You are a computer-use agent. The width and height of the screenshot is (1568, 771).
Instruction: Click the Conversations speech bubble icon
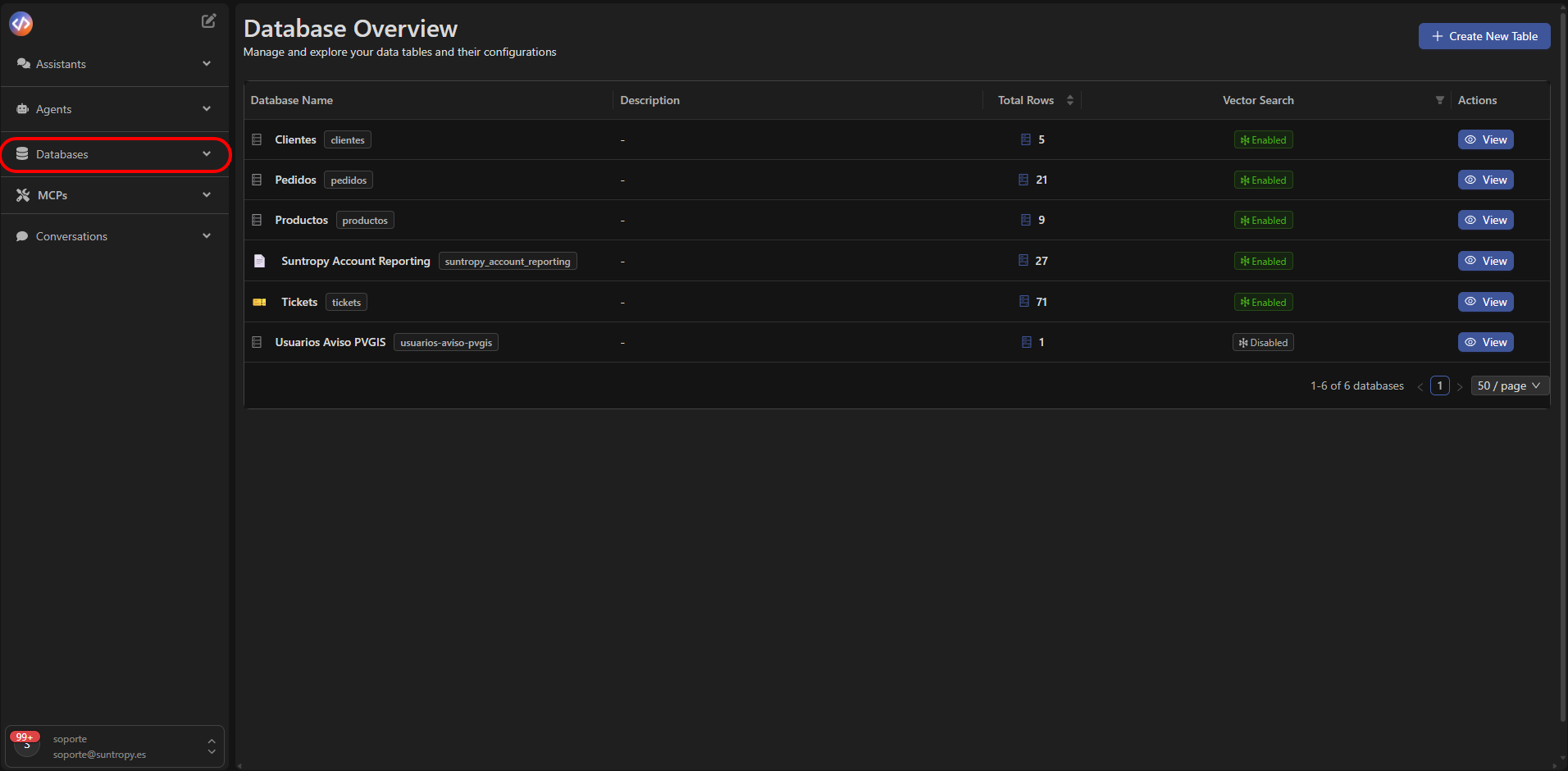pos(22,236)
